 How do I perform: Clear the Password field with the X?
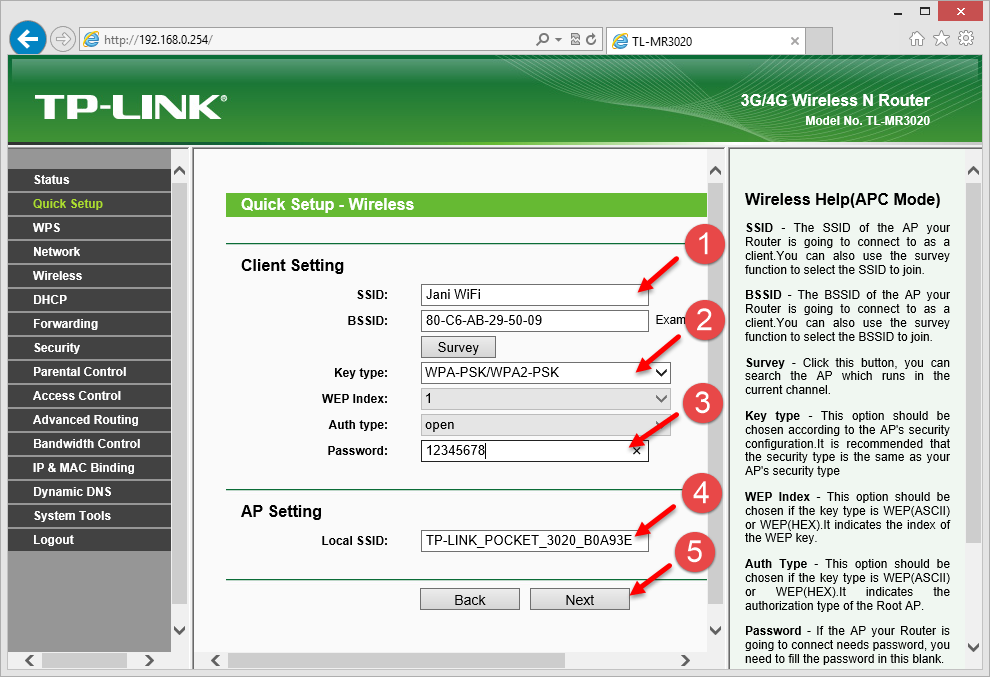636,451
